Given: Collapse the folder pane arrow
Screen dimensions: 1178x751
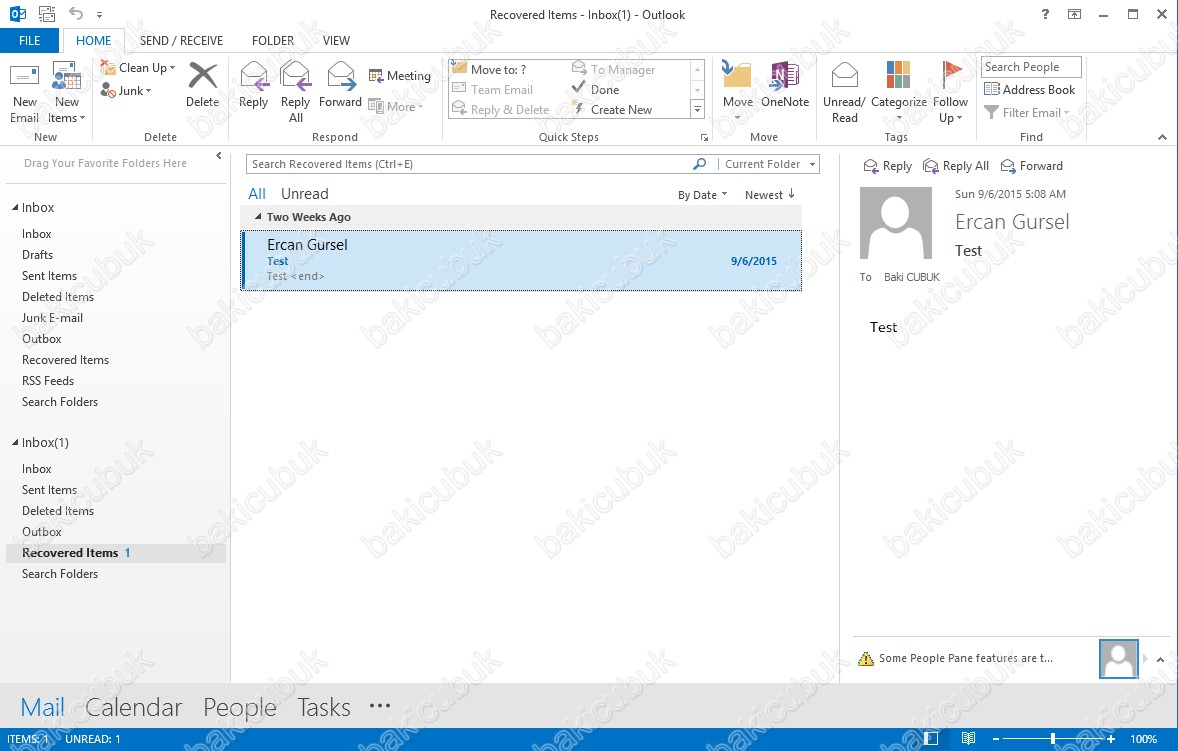Looking at the screenshot, I should coord(219,156).
